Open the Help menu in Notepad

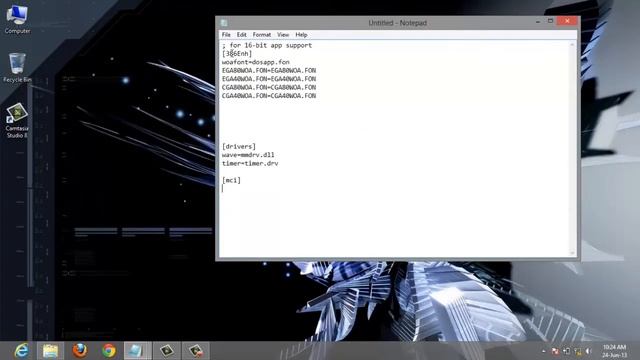[x=301, y=35]
